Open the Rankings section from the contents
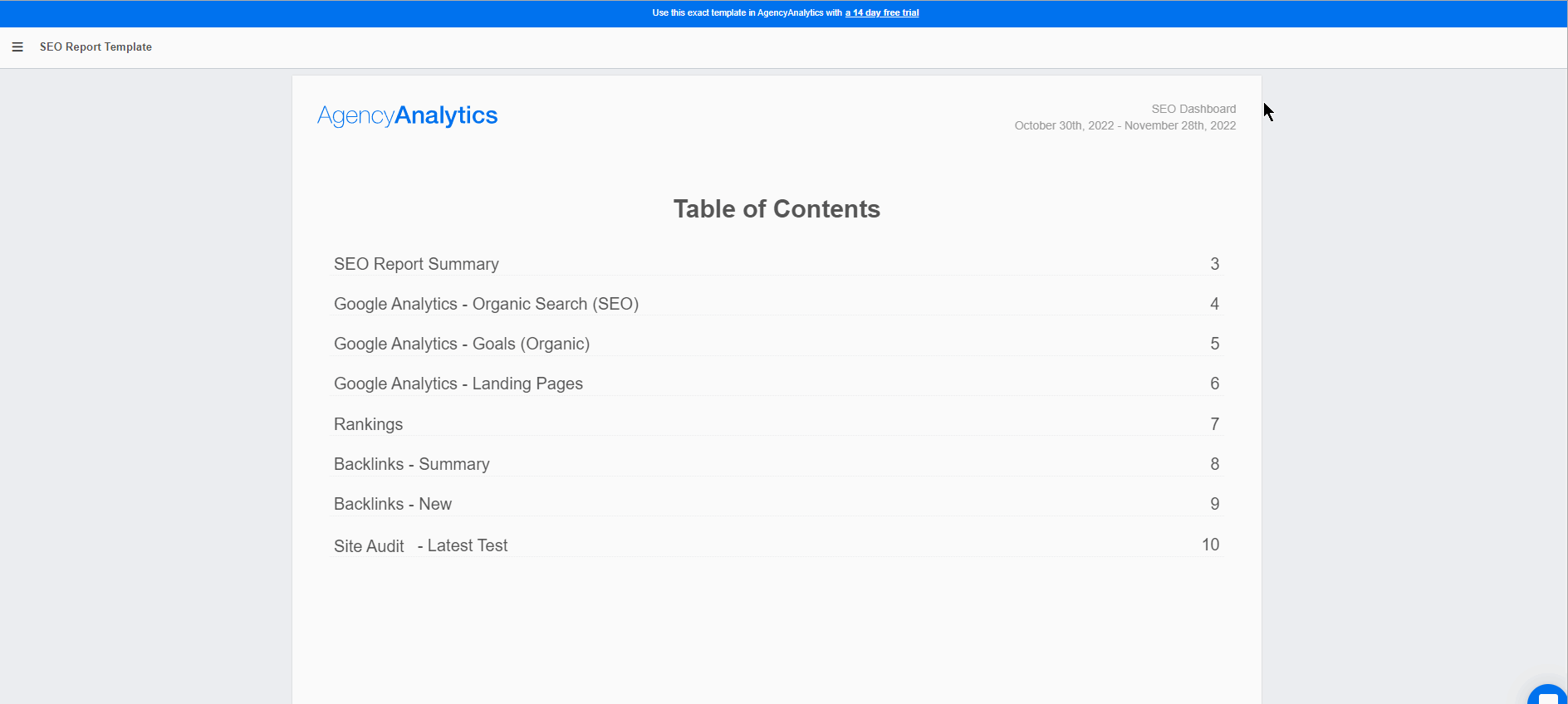1568x704 pixels. (368, 423)
